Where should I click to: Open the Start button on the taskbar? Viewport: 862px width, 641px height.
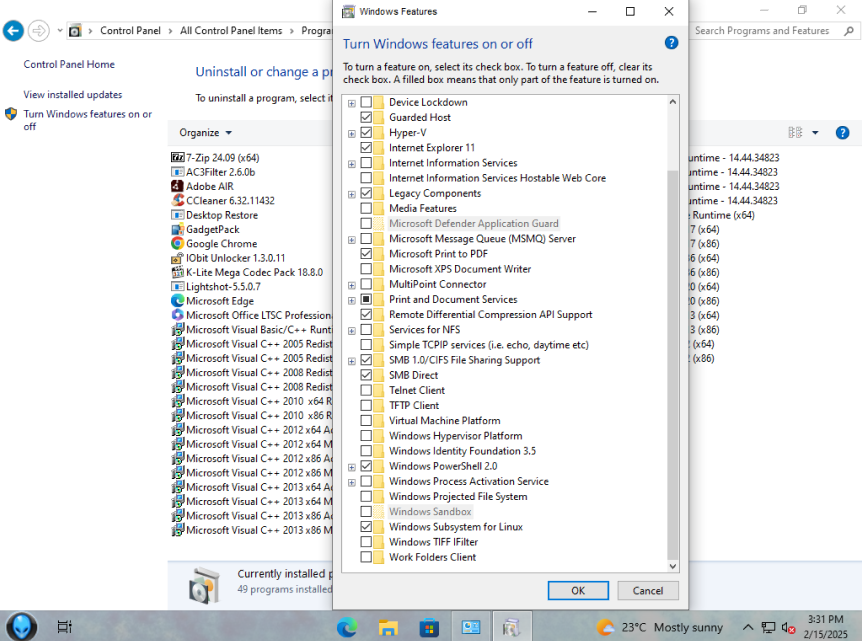[x=21, y=626]
